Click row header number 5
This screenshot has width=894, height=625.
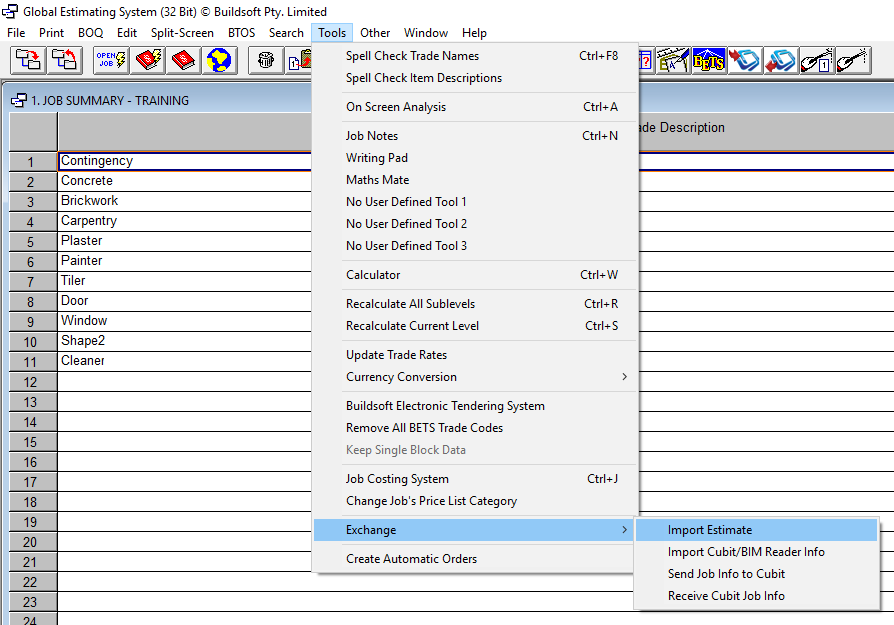[31, 242]
